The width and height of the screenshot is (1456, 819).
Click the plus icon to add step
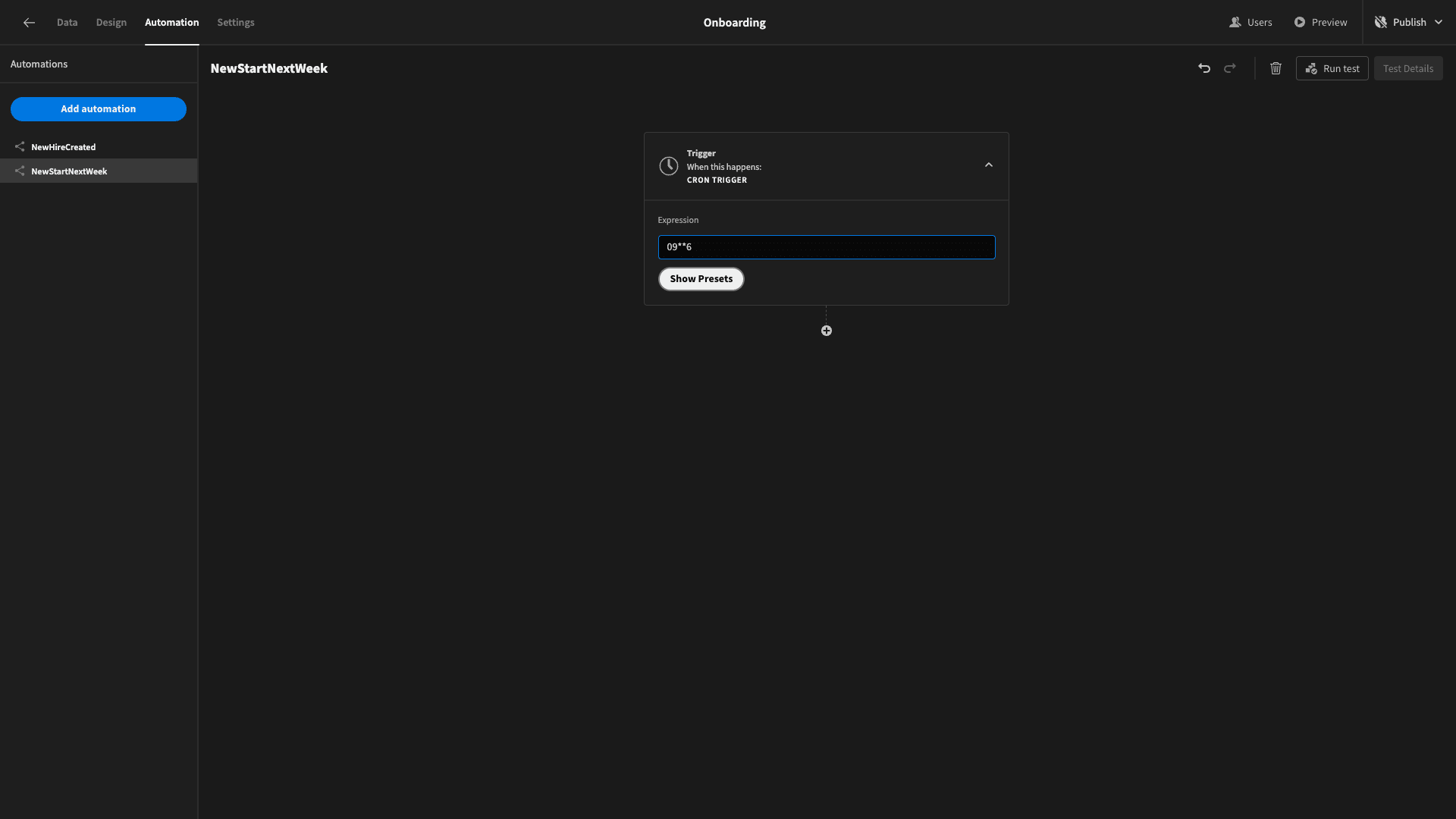(827, 331)
